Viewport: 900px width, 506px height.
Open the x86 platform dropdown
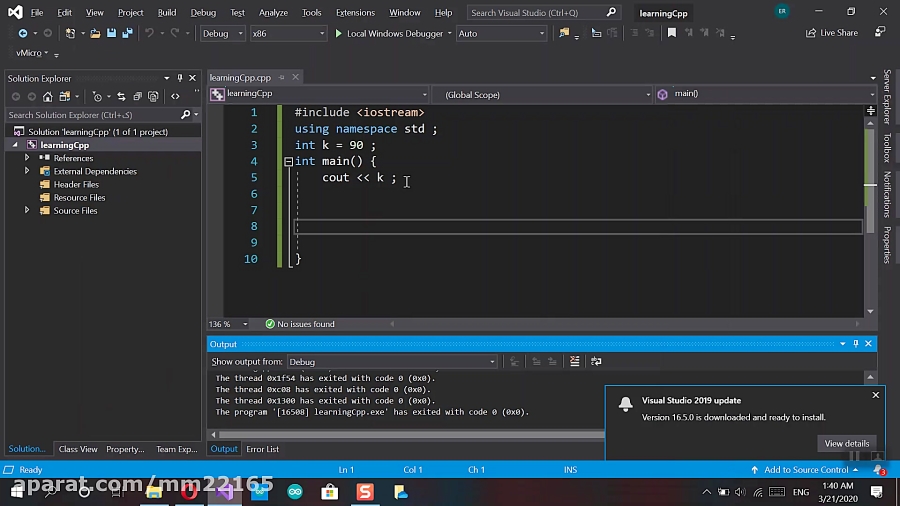288,33
